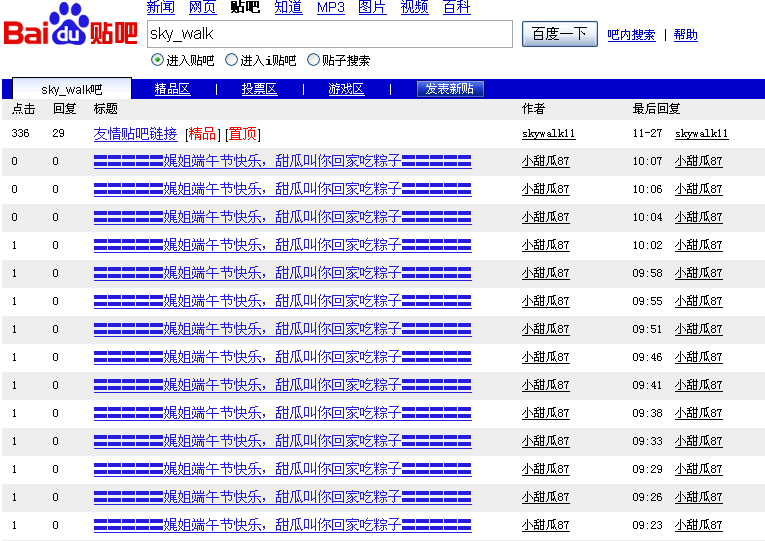
Task: Open the 帮助 help link
Action: [685, 35]
